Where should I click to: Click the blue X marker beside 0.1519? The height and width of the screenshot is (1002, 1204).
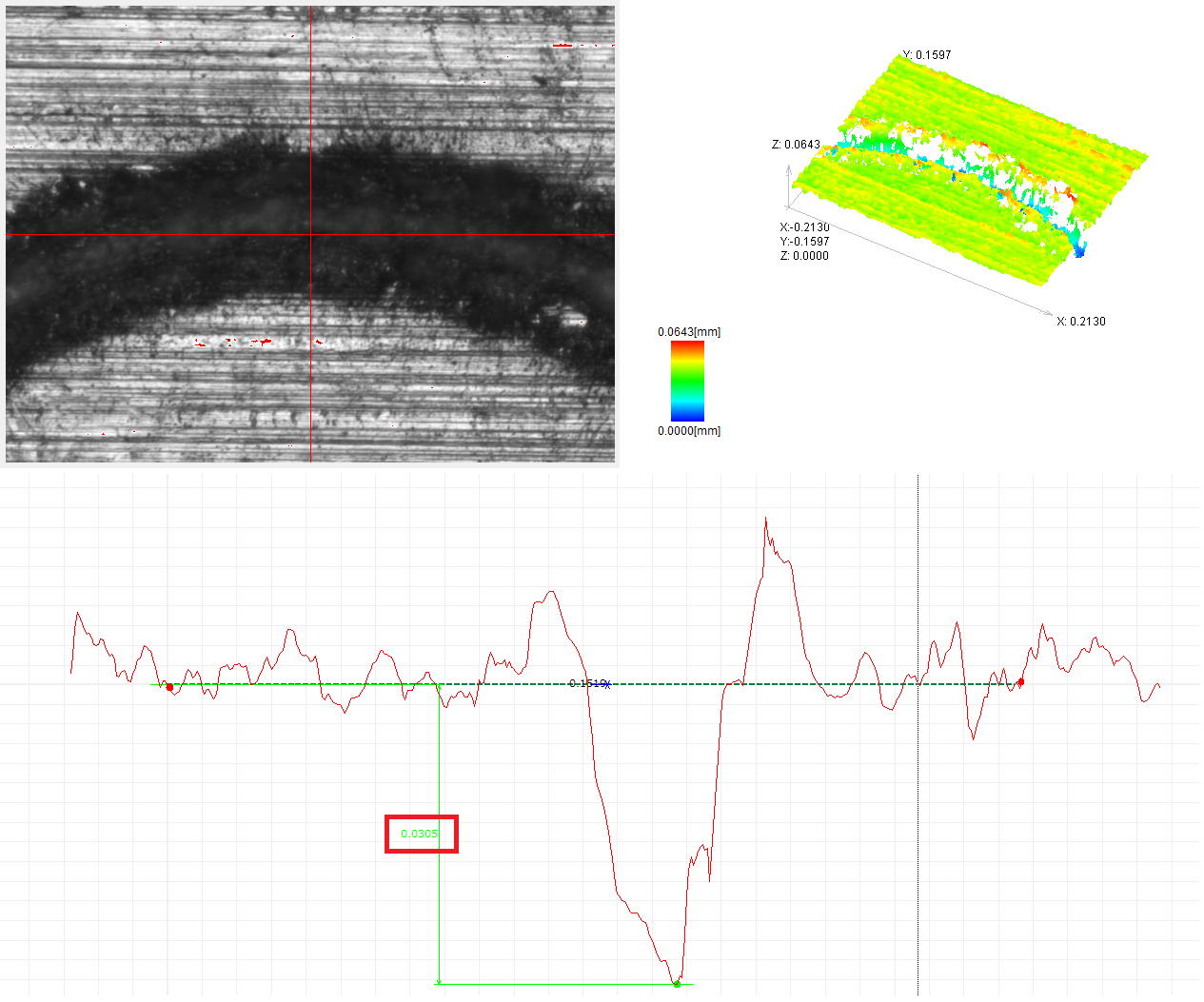pyautogui.click(x=606, y=684)
